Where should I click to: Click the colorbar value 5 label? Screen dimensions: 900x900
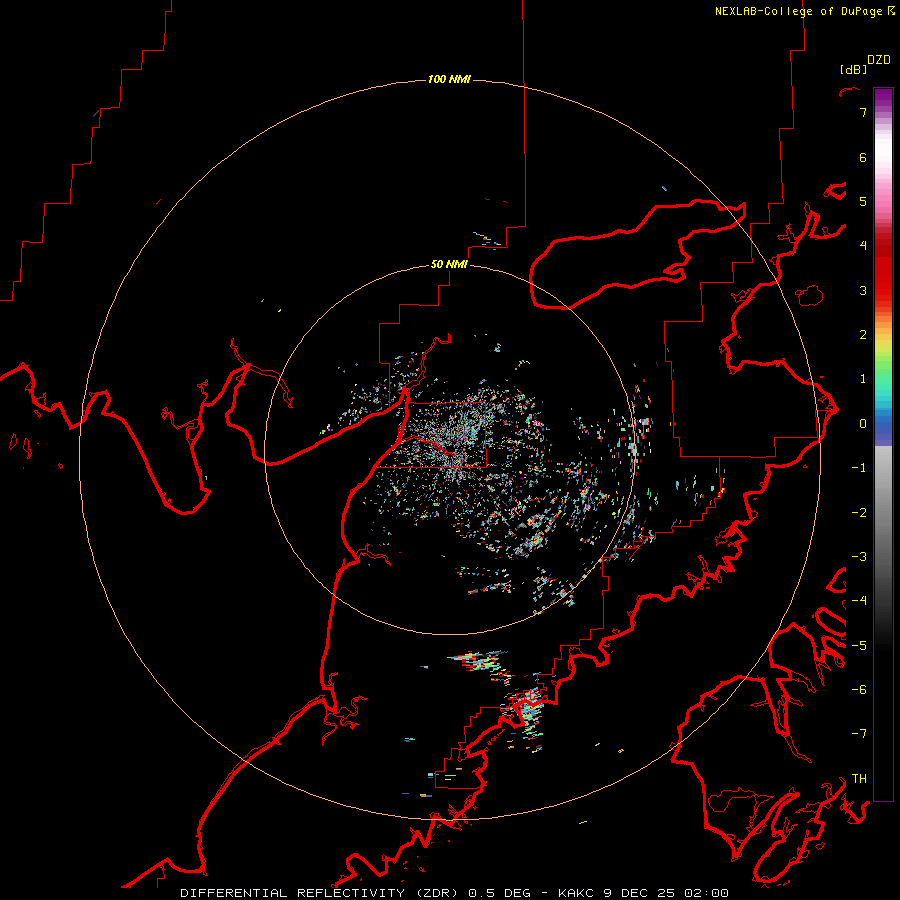[x=863, y=201]
